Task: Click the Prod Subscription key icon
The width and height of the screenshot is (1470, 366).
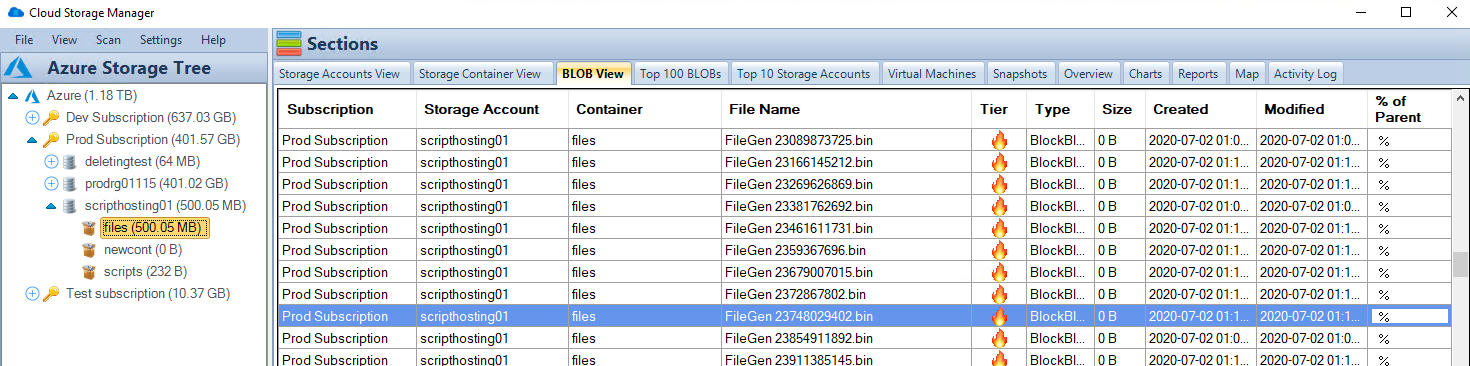Action: click(51, 140)
